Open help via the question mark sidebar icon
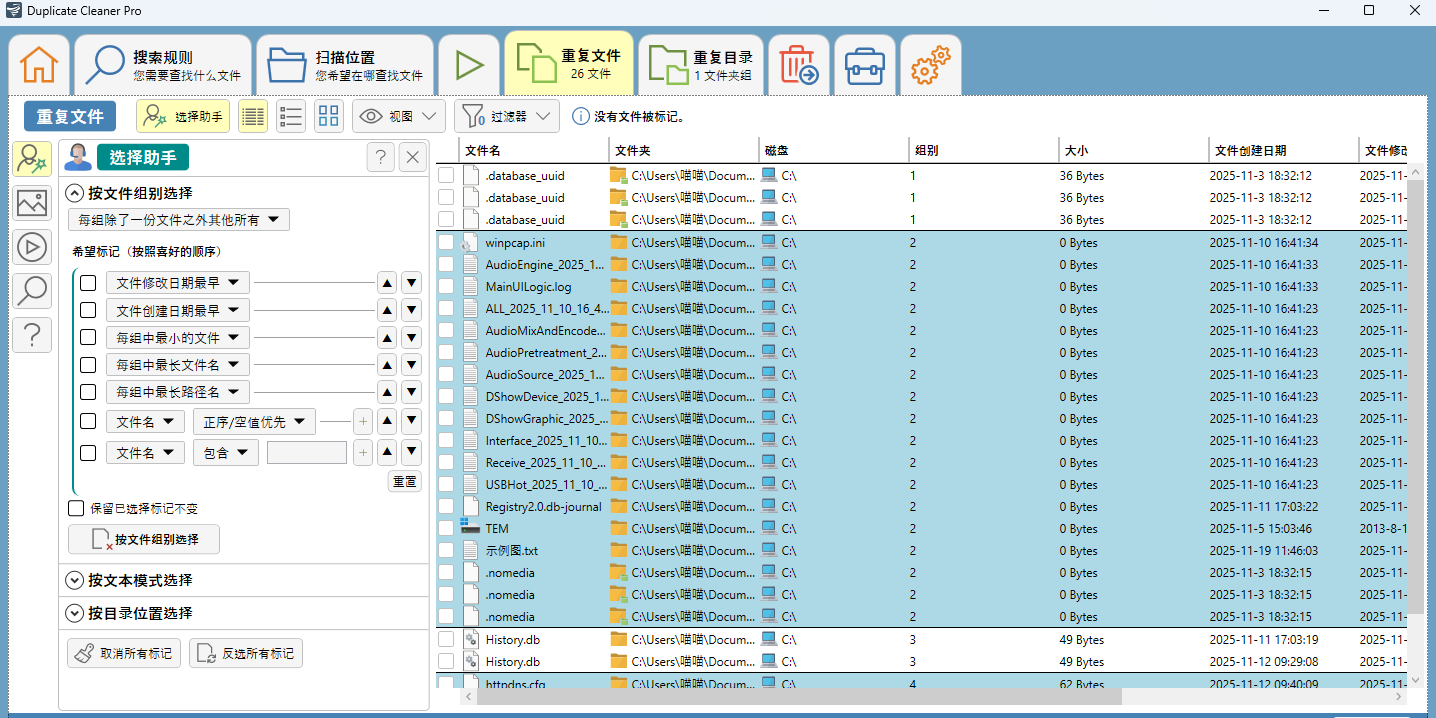Image resolution: width=1436 pixels, height=718 pixels. [32, 334]
